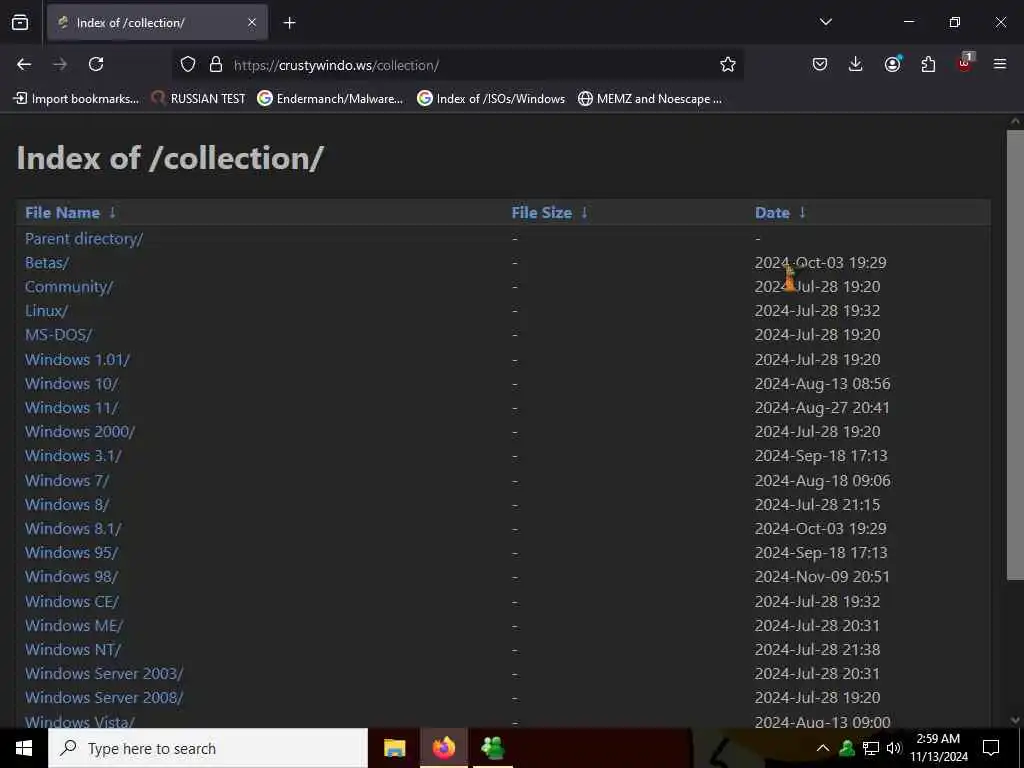
Task: Sort by File Name column header
Action: pyautogui.click(x=62, y=213)
